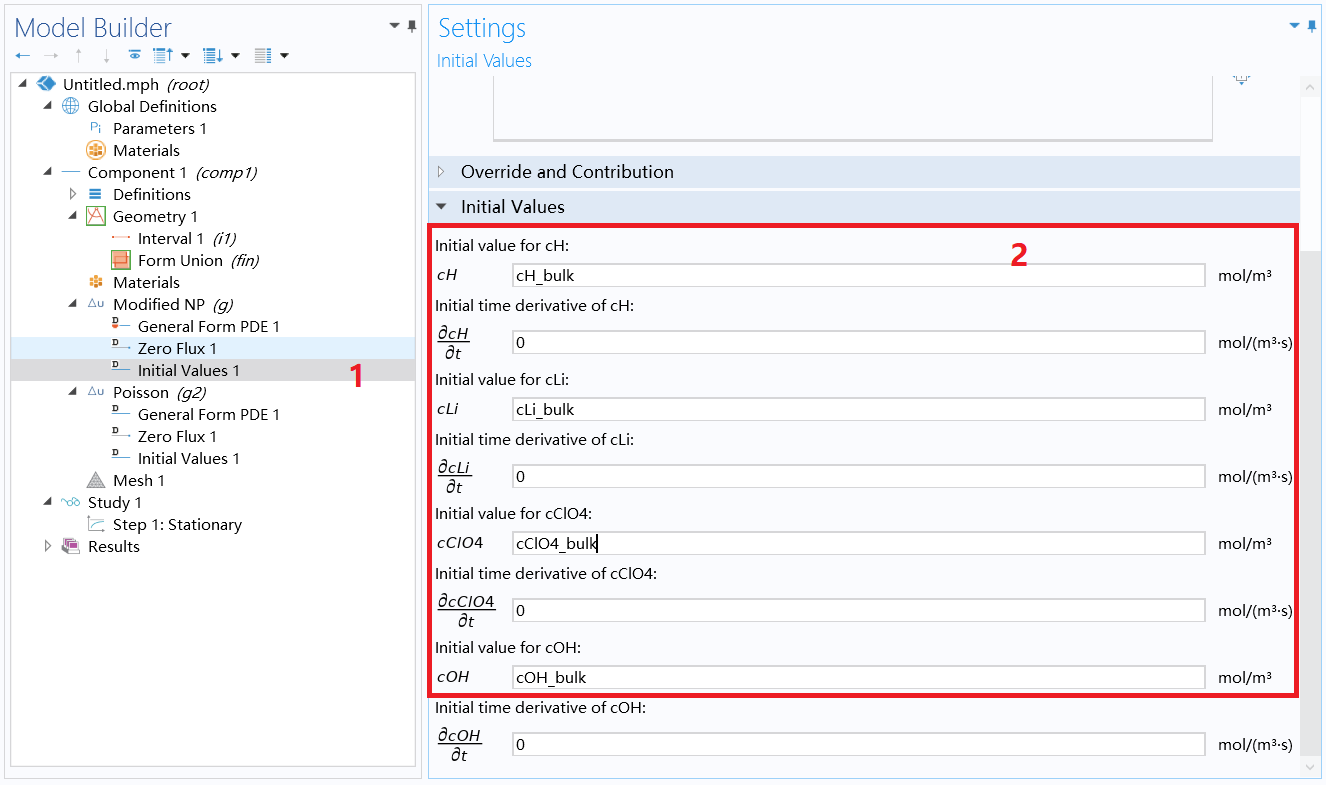This screenshot has height=785, width=1326.
Task: Click the Show toggle eye icon in Model Builder toolbar
Action: (x=134, y=55)
